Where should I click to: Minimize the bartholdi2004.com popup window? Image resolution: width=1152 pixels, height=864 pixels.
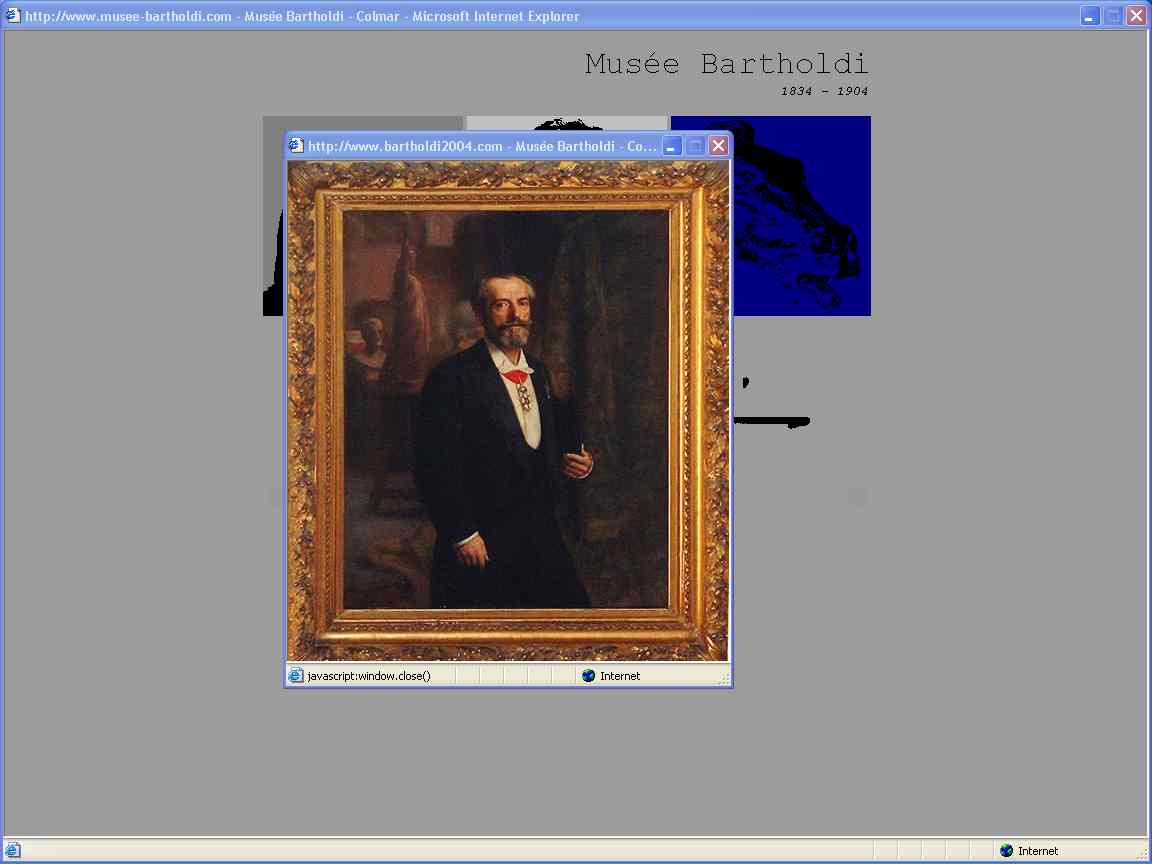point(672,146)
